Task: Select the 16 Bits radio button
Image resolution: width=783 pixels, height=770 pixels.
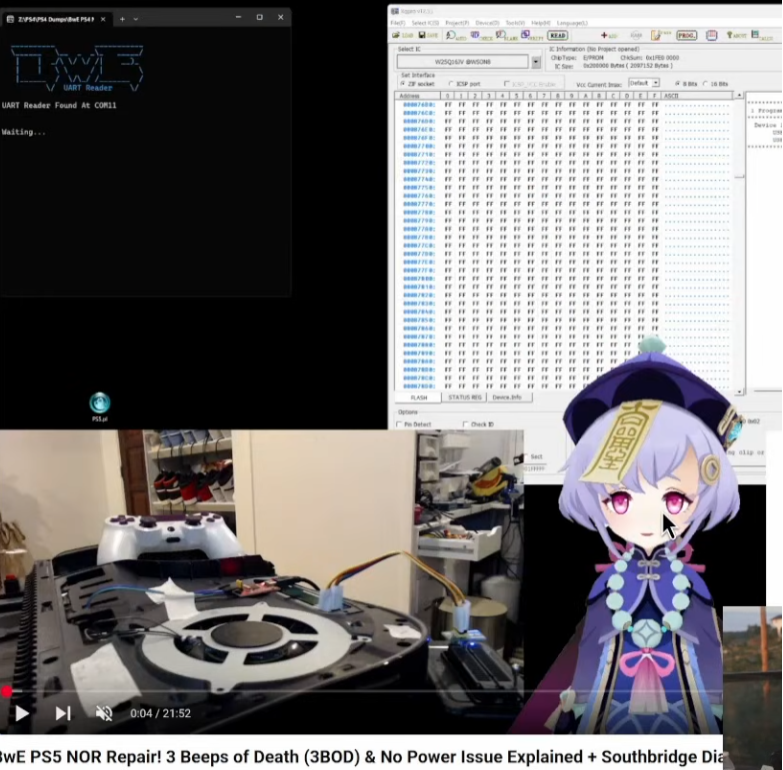Action: [x=705, y=84]
